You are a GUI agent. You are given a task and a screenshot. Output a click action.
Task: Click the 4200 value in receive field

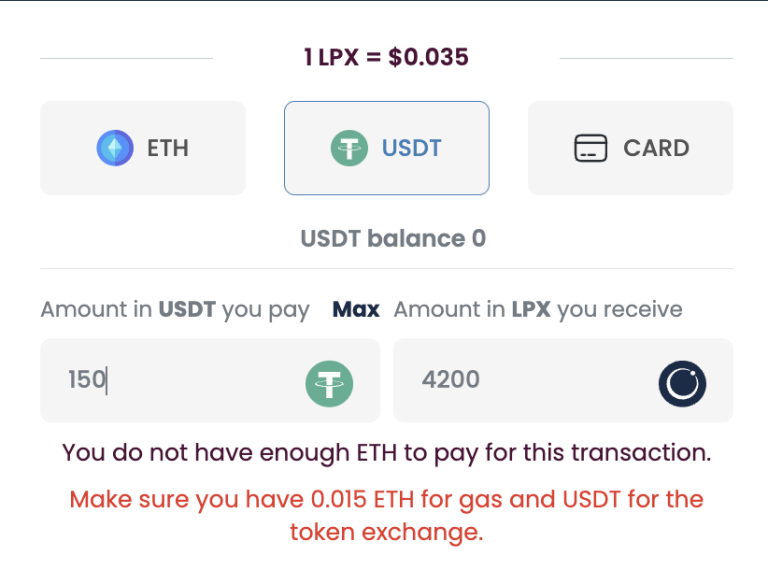point(451,380)
